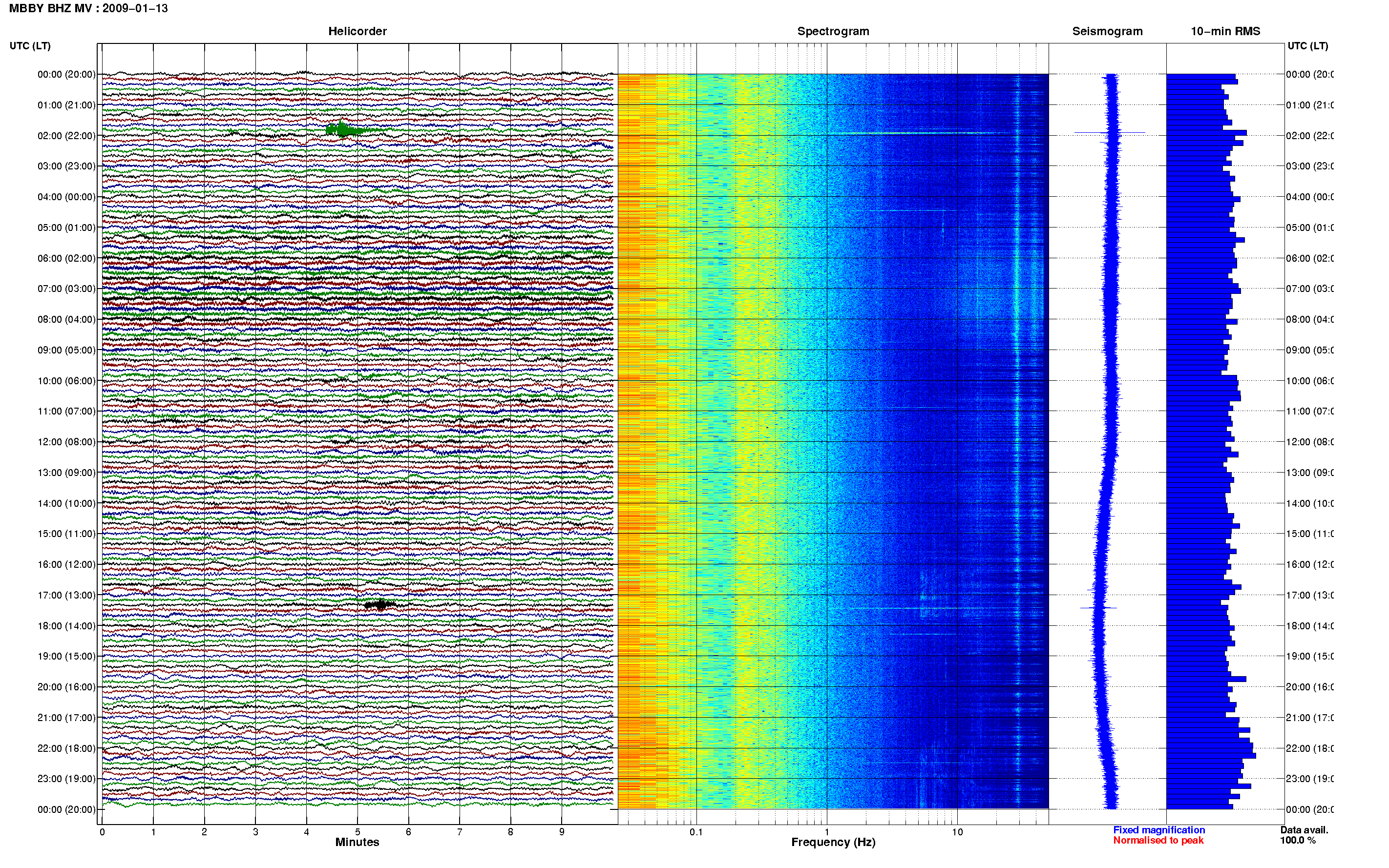Click left-axis time label "08:00 (04:00)"
The image size is (1389, 868).
66,319
